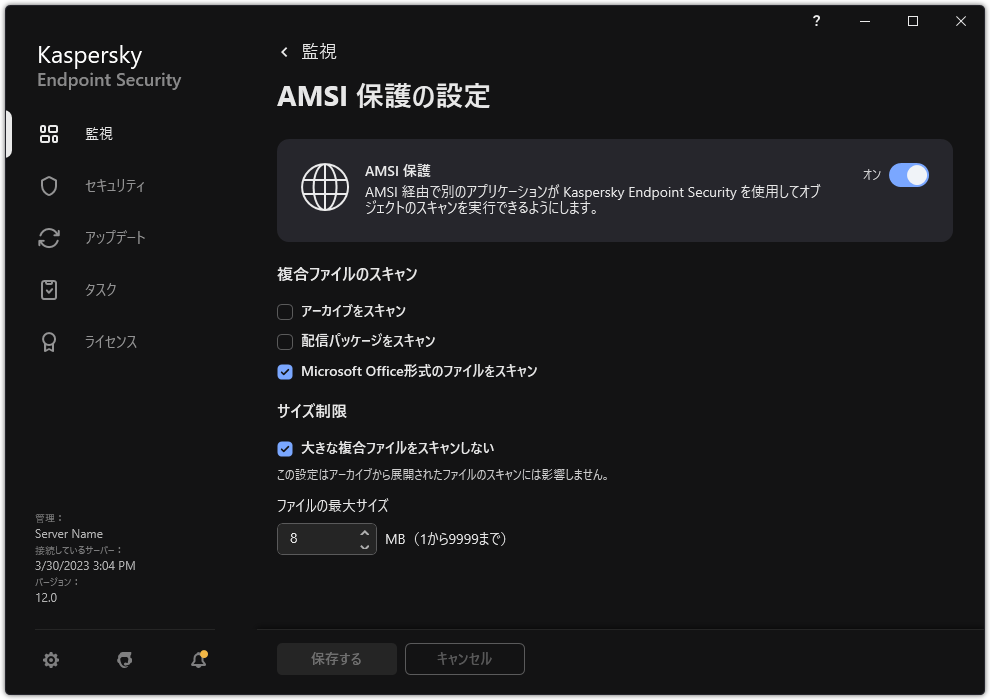Select the monitoring grid icon in sidebar
Image resolution: width=990 pixels, height=700 pixels.
pyautogui.click(x=48, y=133)
